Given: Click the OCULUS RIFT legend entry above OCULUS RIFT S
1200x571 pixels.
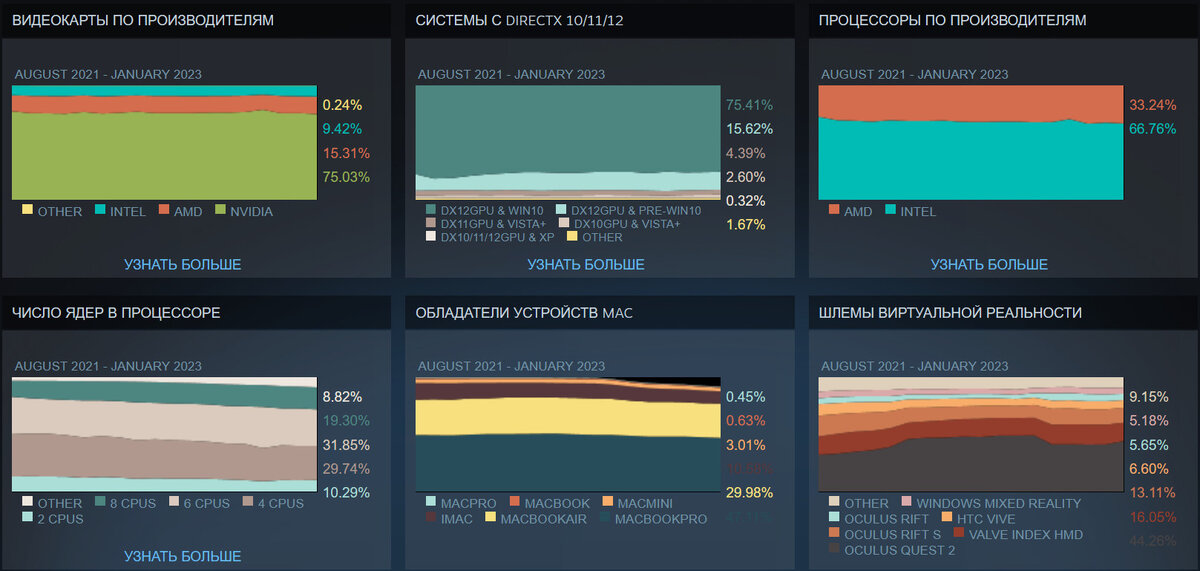Looking at the screenshot, I should coord(880,518).
